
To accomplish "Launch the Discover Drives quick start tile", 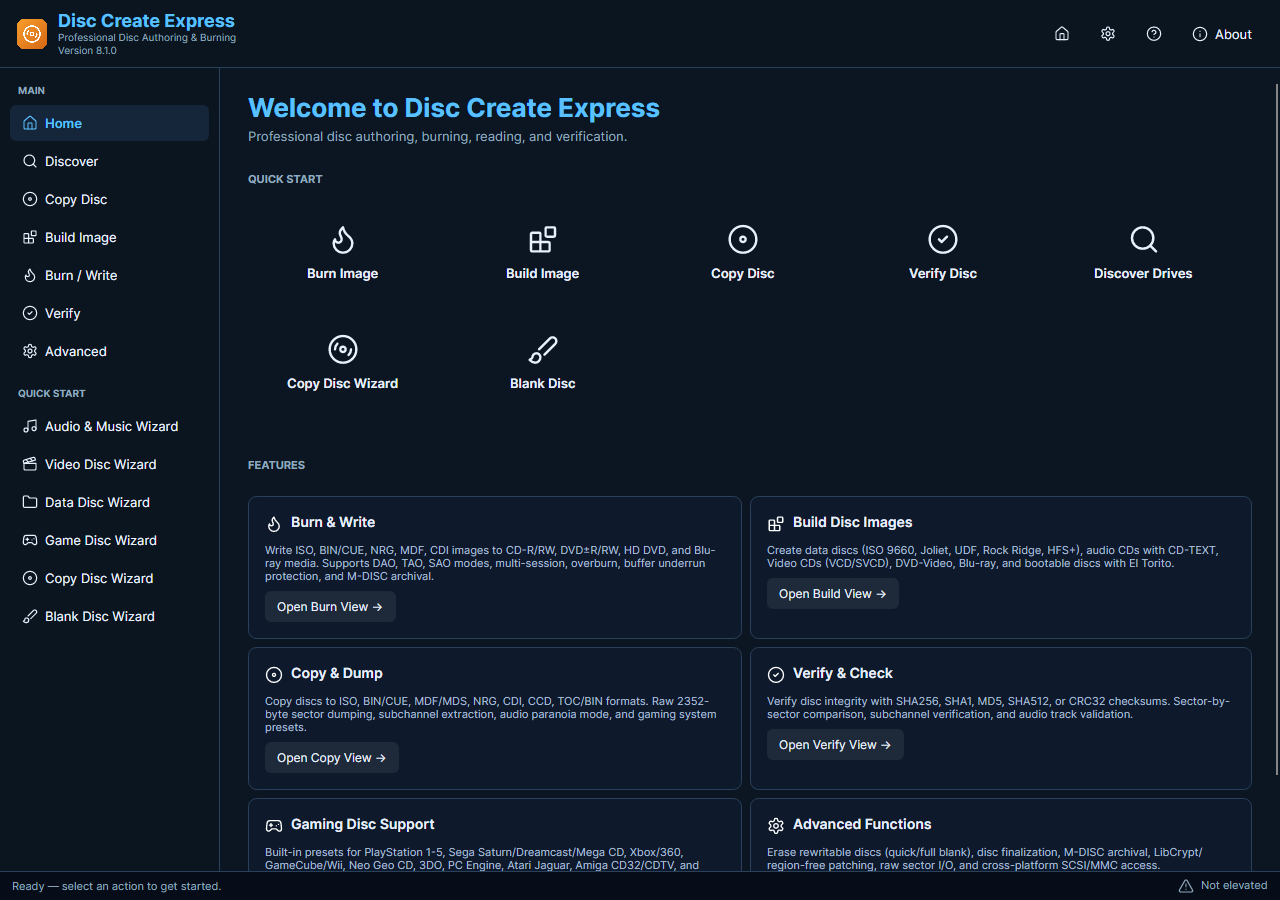I will point(1143,253).
